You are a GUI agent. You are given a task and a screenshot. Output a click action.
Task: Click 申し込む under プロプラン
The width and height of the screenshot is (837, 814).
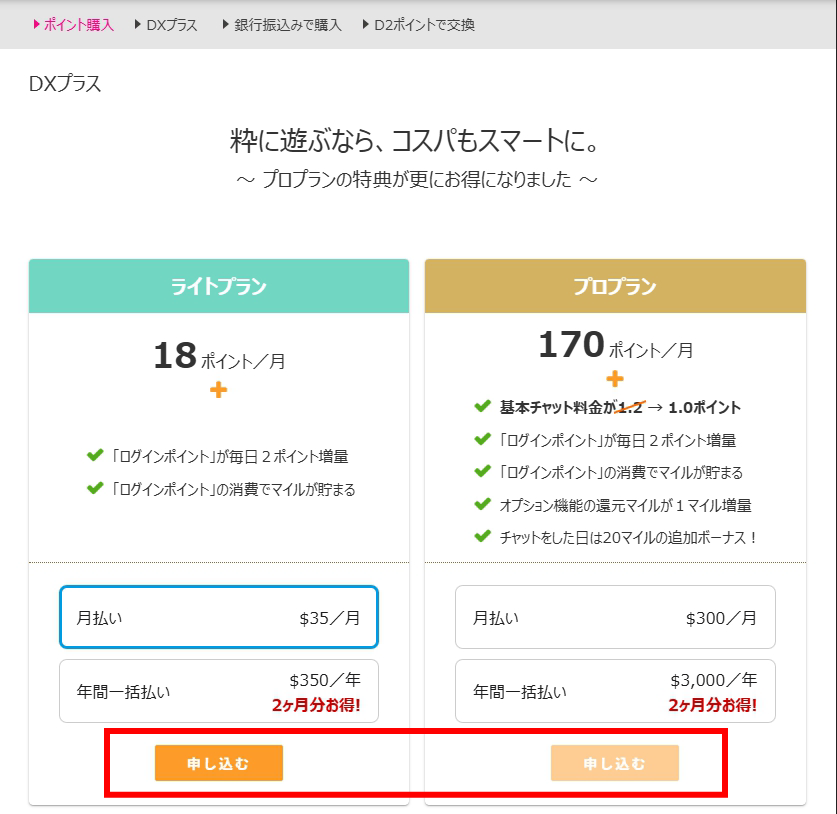[615, 763]
